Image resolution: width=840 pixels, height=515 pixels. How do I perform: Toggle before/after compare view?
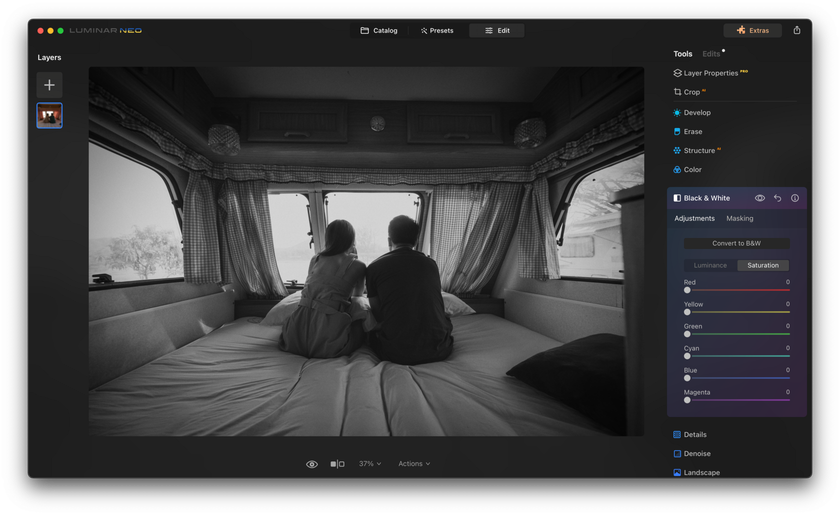[338, 464]
